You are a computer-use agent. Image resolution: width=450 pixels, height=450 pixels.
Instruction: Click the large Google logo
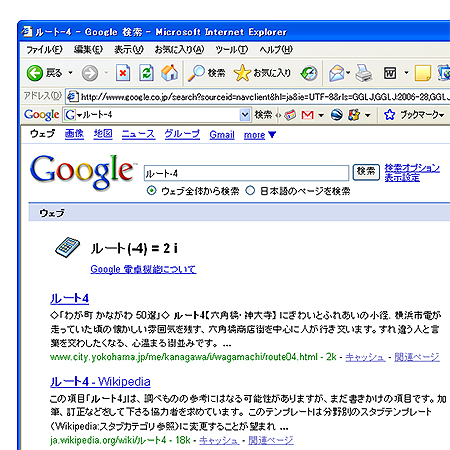point(83,172)
